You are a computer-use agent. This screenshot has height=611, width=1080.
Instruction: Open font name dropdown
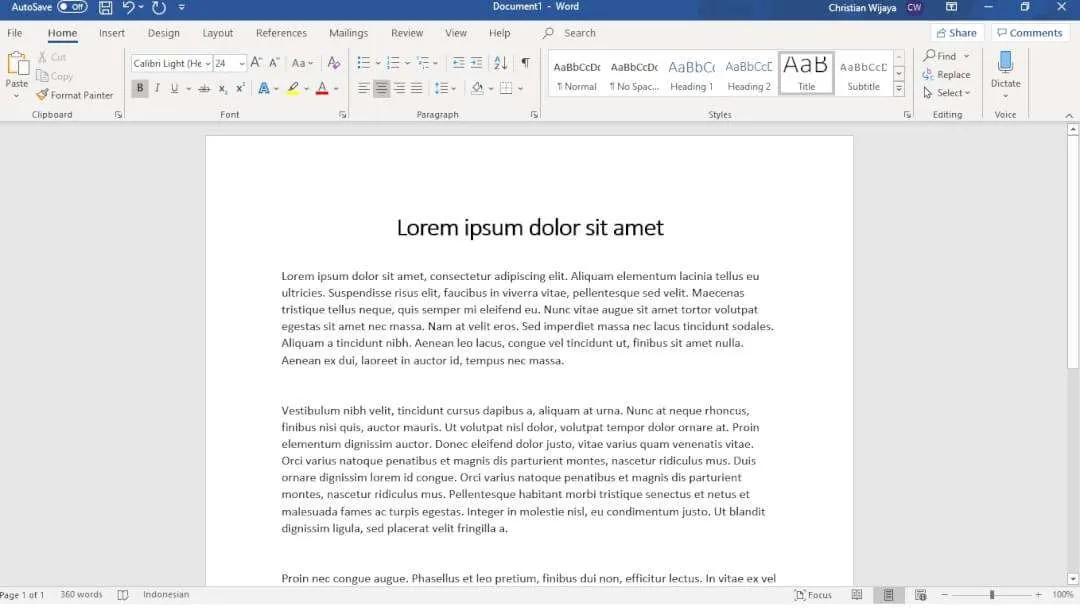click(x=208, y=63)
